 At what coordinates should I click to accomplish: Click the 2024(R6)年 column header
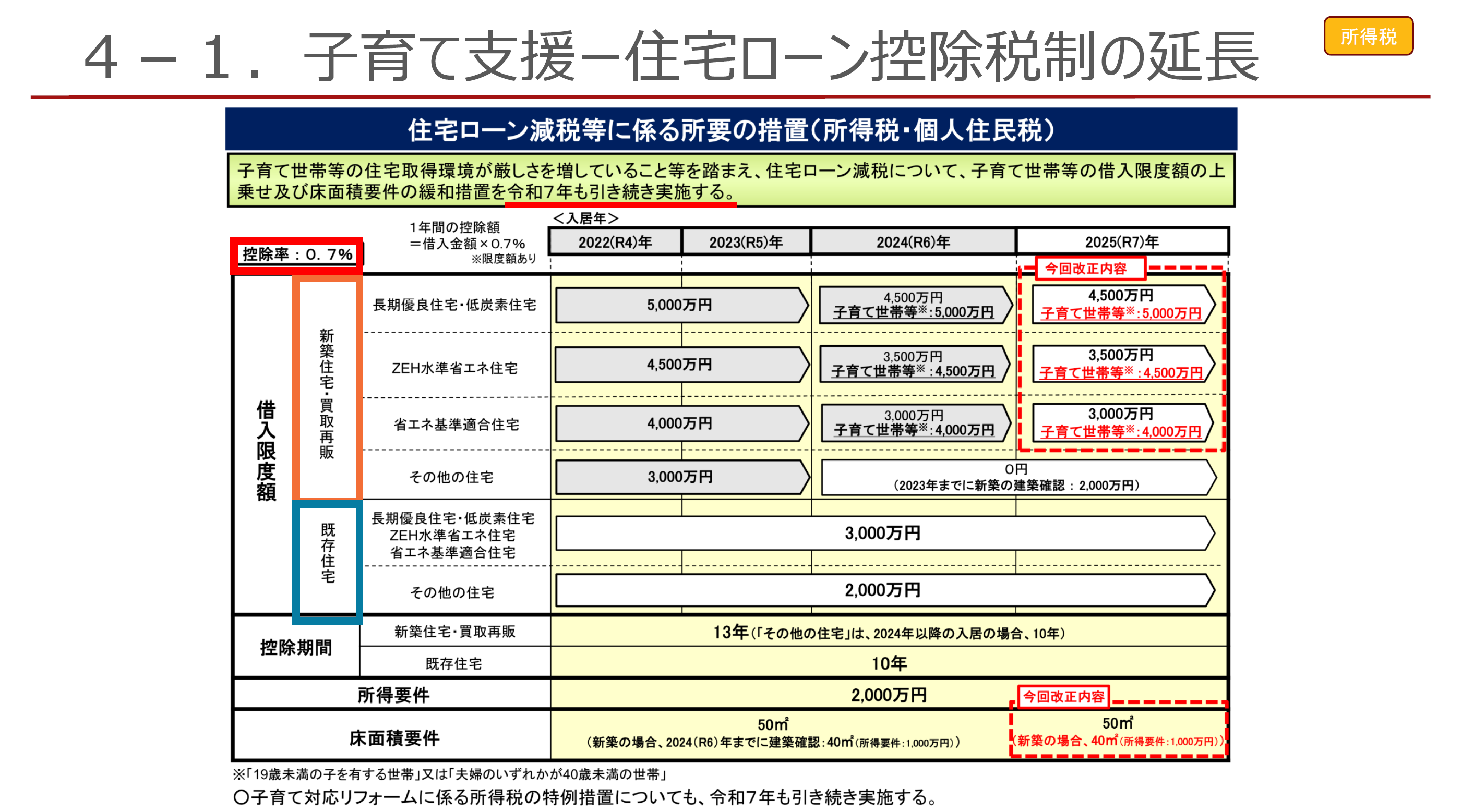tap(913, 243)
